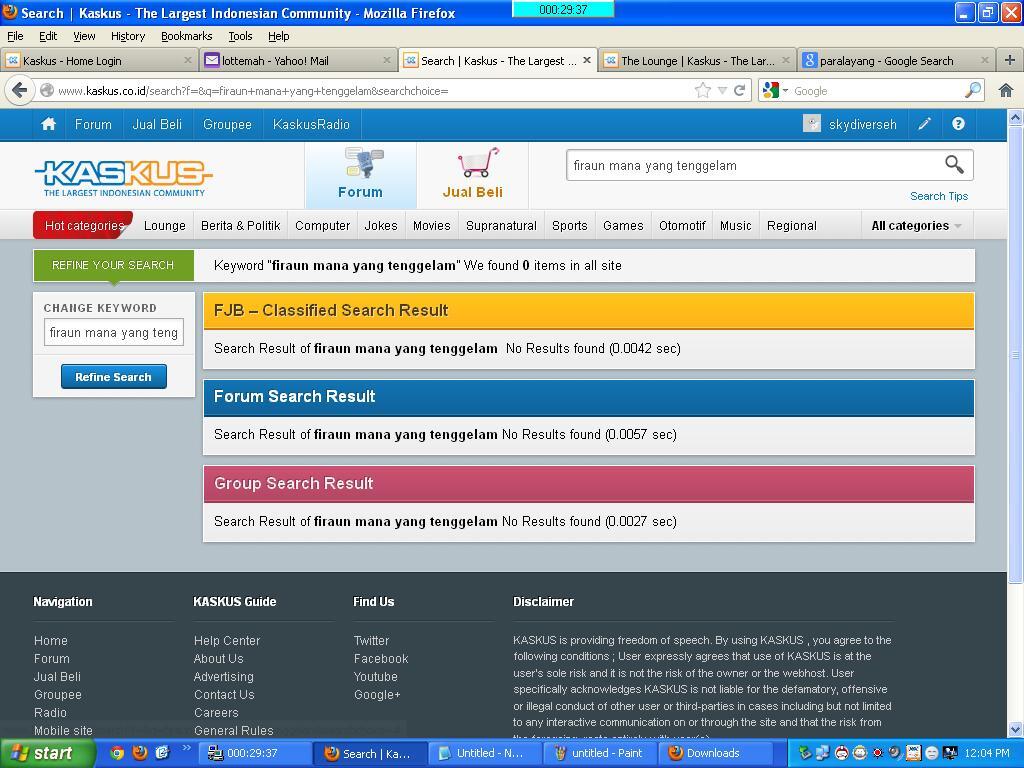Bookmark this page with the star icon
The image size is (1024, 768).
[x=703, y=90]
